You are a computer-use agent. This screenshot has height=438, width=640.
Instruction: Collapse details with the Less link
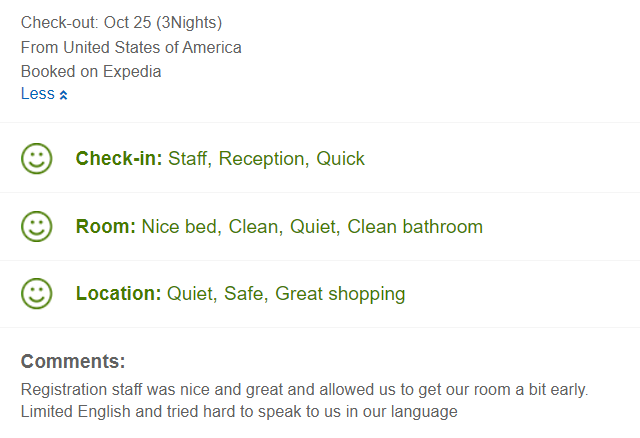[x=38, y=94]
